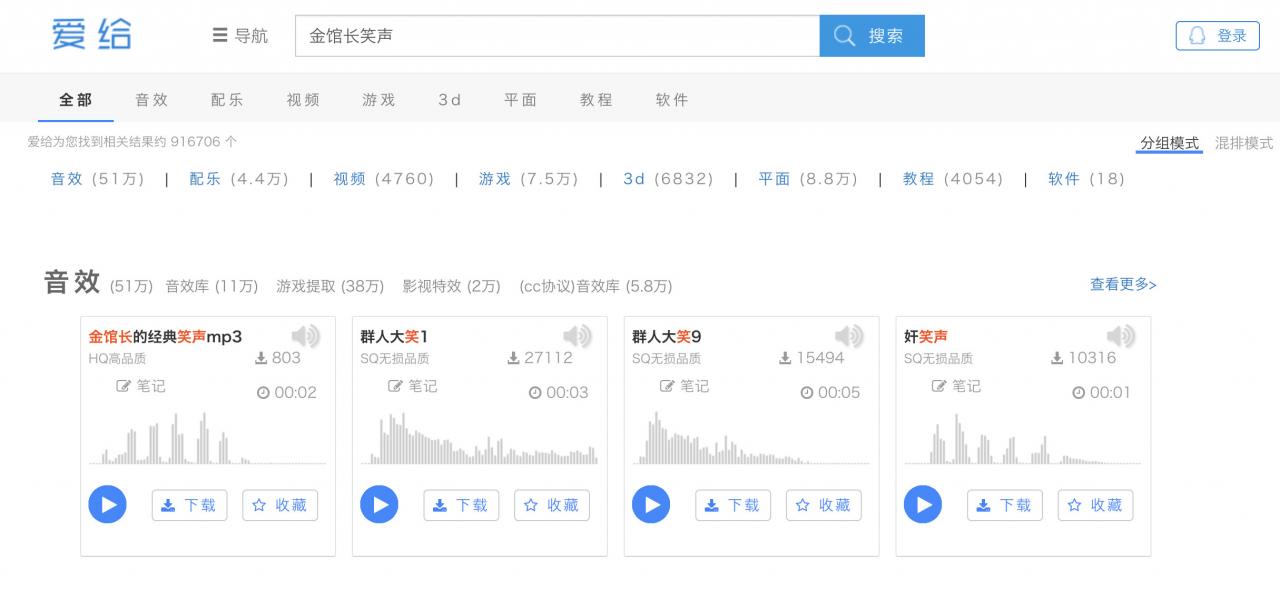Switch to 分组模式 display mode

1168,143
